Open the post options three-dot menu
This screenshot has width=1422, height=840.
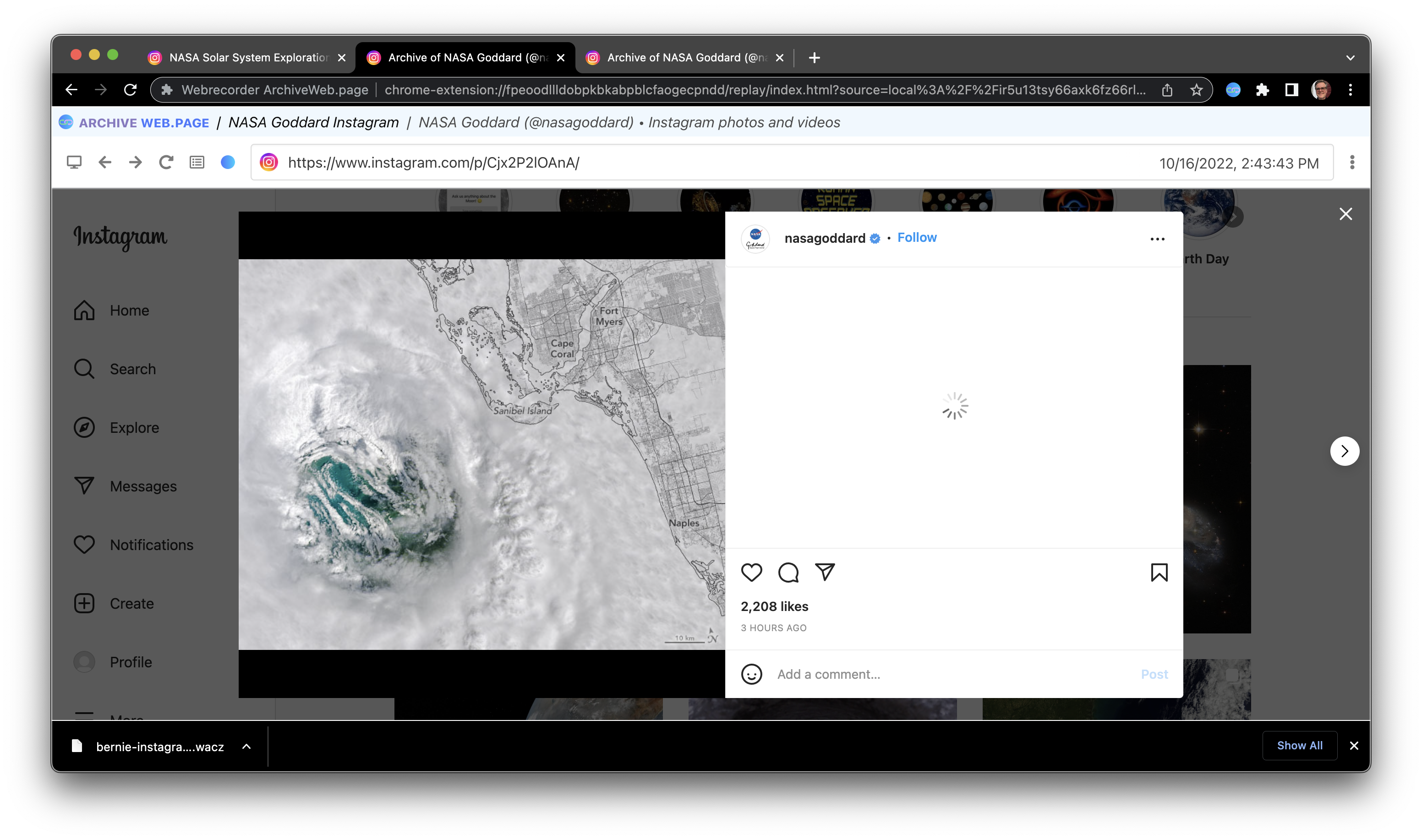[x=1157, y=238]
